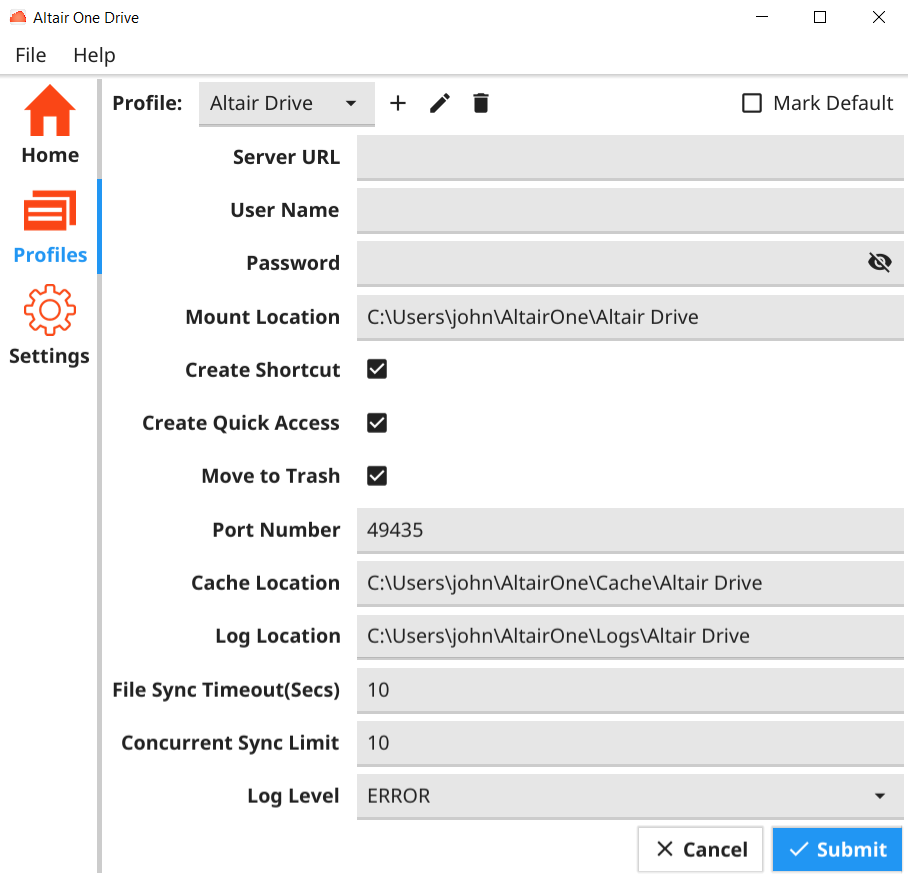Expand the Profile dropdown showing Altair Drive
The height and width of the screenshot is (877, 908).
point(286,103)
